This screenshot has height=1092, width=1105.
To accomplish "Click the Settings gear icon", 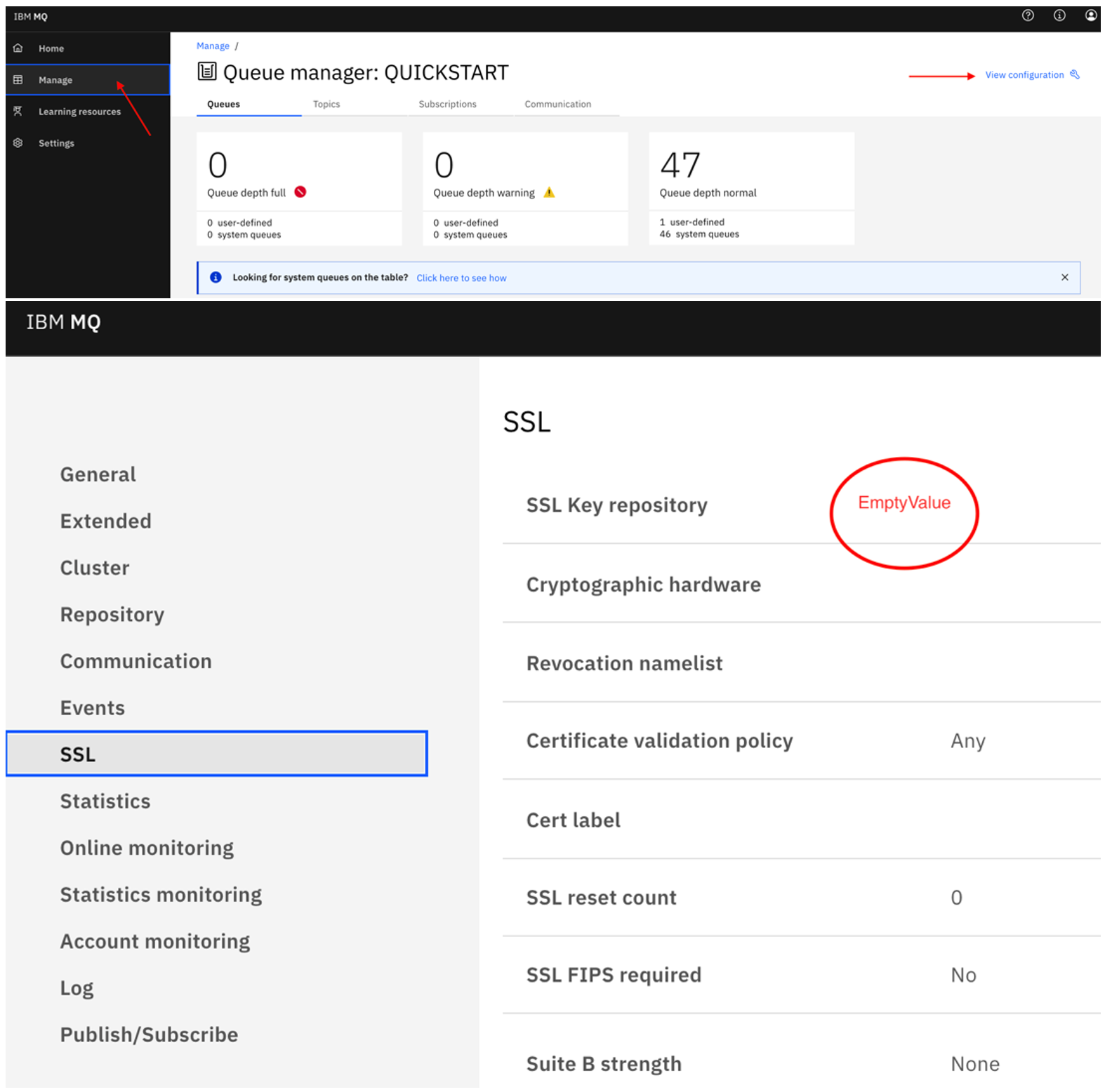I will coord(18,142).
